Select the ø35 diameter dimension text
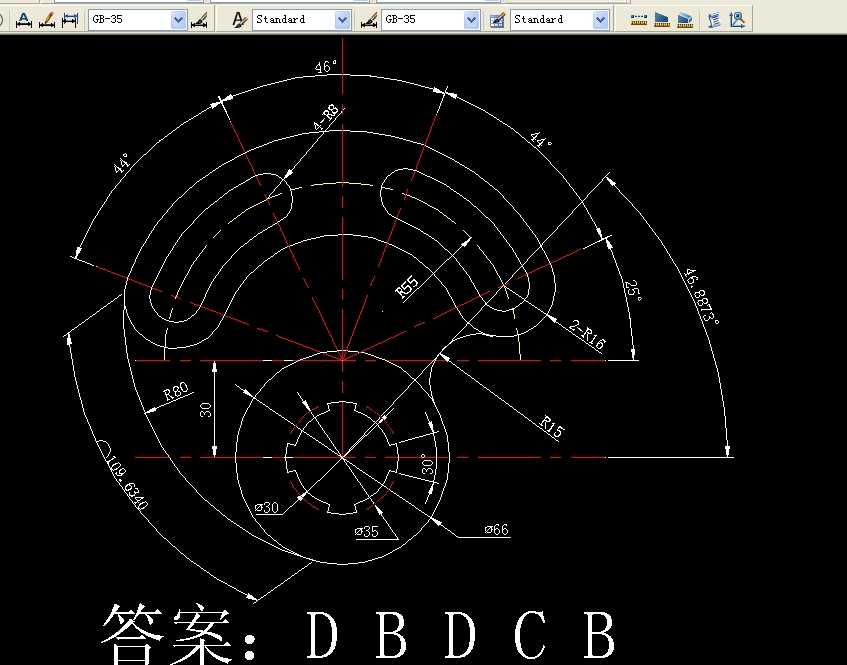Viewport: 847px width, 665px height. point(367,532)
